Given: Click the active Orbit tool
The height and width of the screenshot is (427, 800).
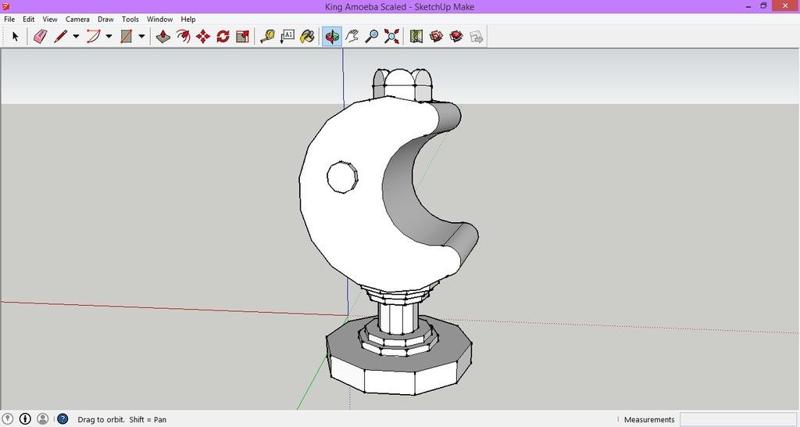Looking at the screenshot, I should (332, 36).
